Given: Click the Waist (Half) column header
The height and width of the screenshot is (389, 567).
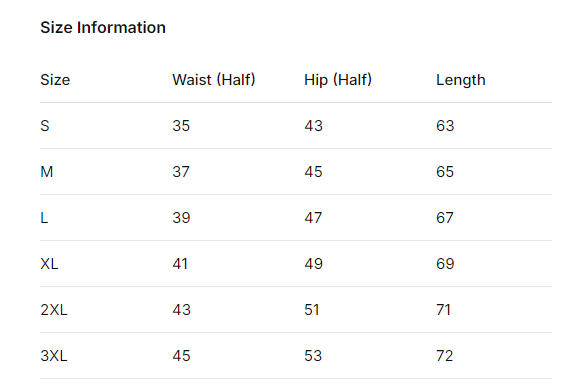Looking at the screenshot, I should 214,80.
